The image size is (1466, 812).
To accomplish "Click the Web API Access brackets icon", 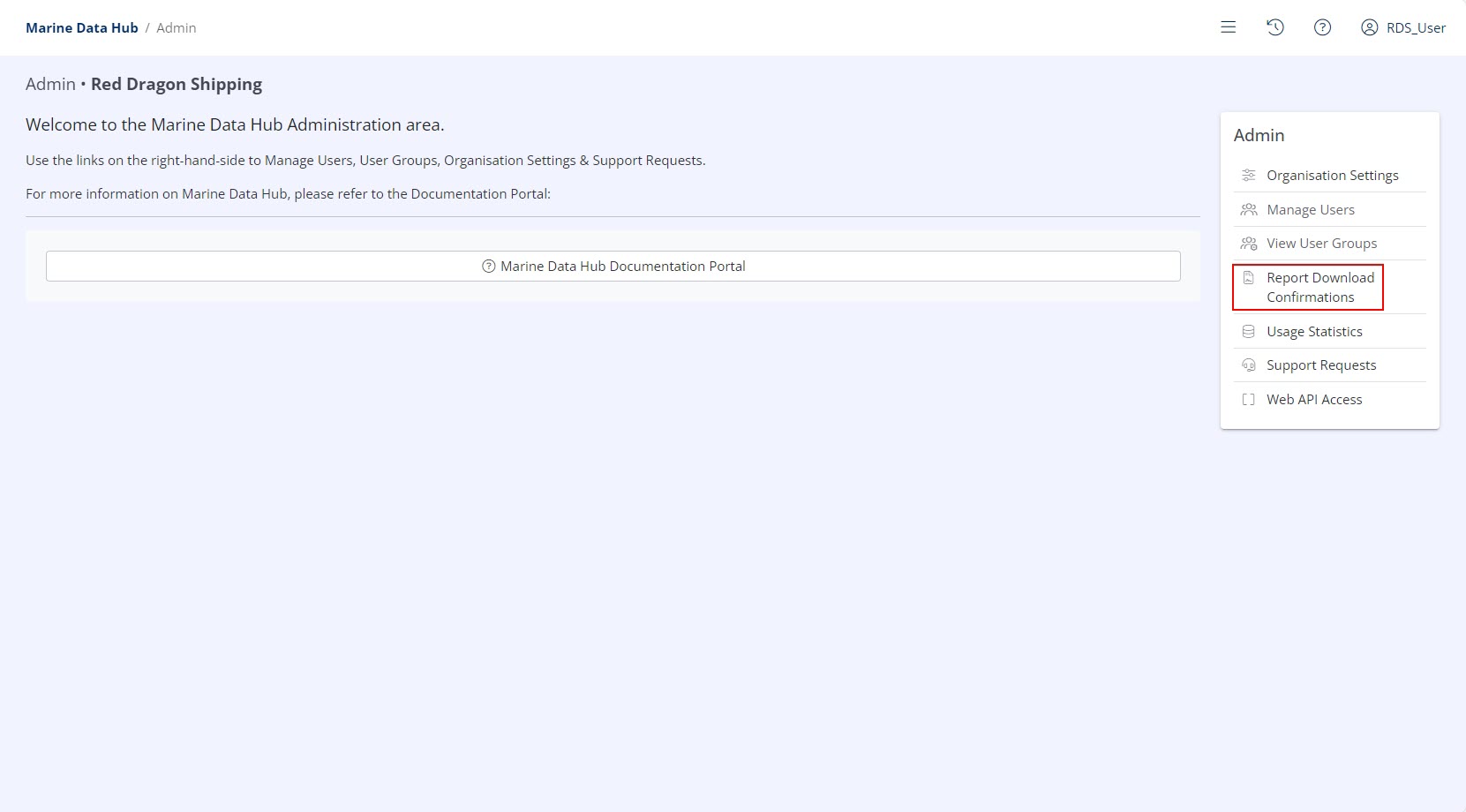I will [x=1248, y=400].
